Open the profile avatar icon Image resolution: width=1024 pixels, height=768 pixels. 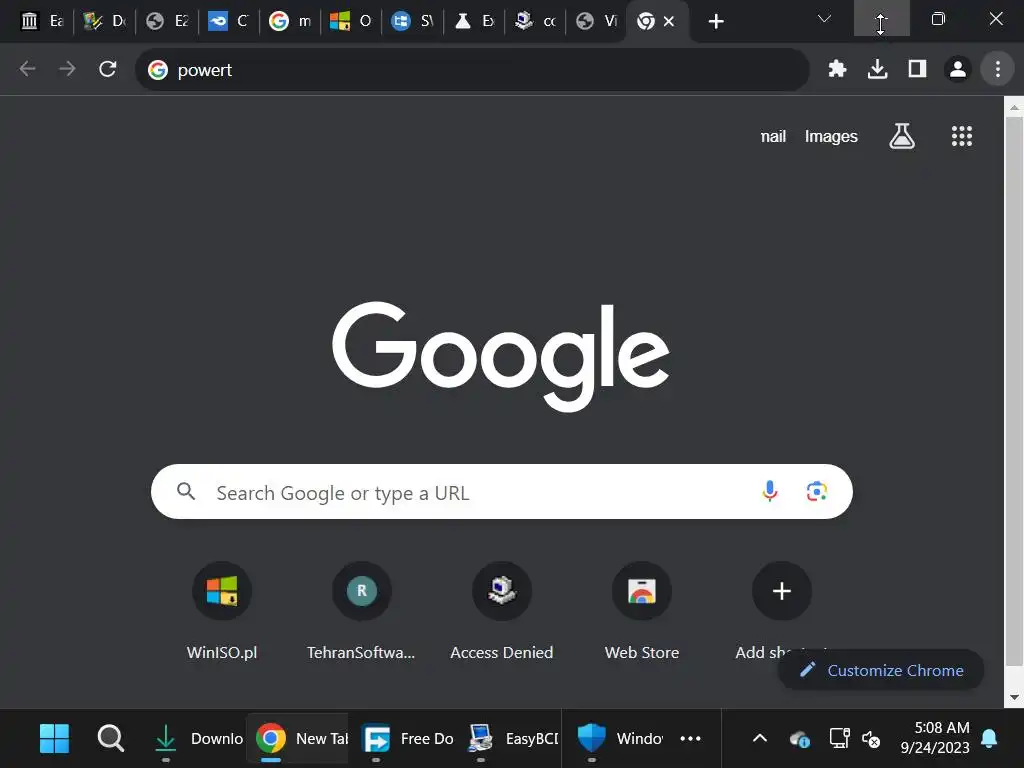click(x=958, y=69)
